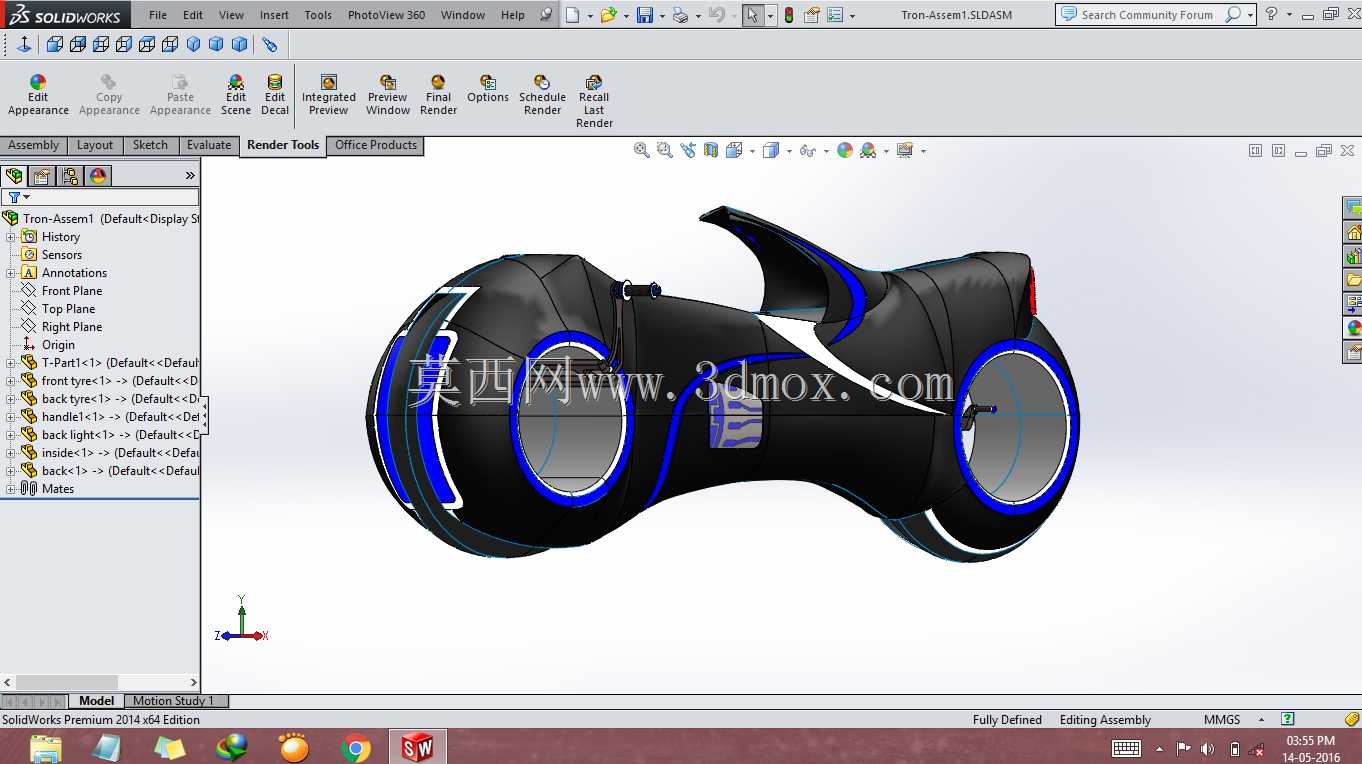Open the Edit Decal tool
Viewport: 1362px width, 764px height.
point(275,95)
